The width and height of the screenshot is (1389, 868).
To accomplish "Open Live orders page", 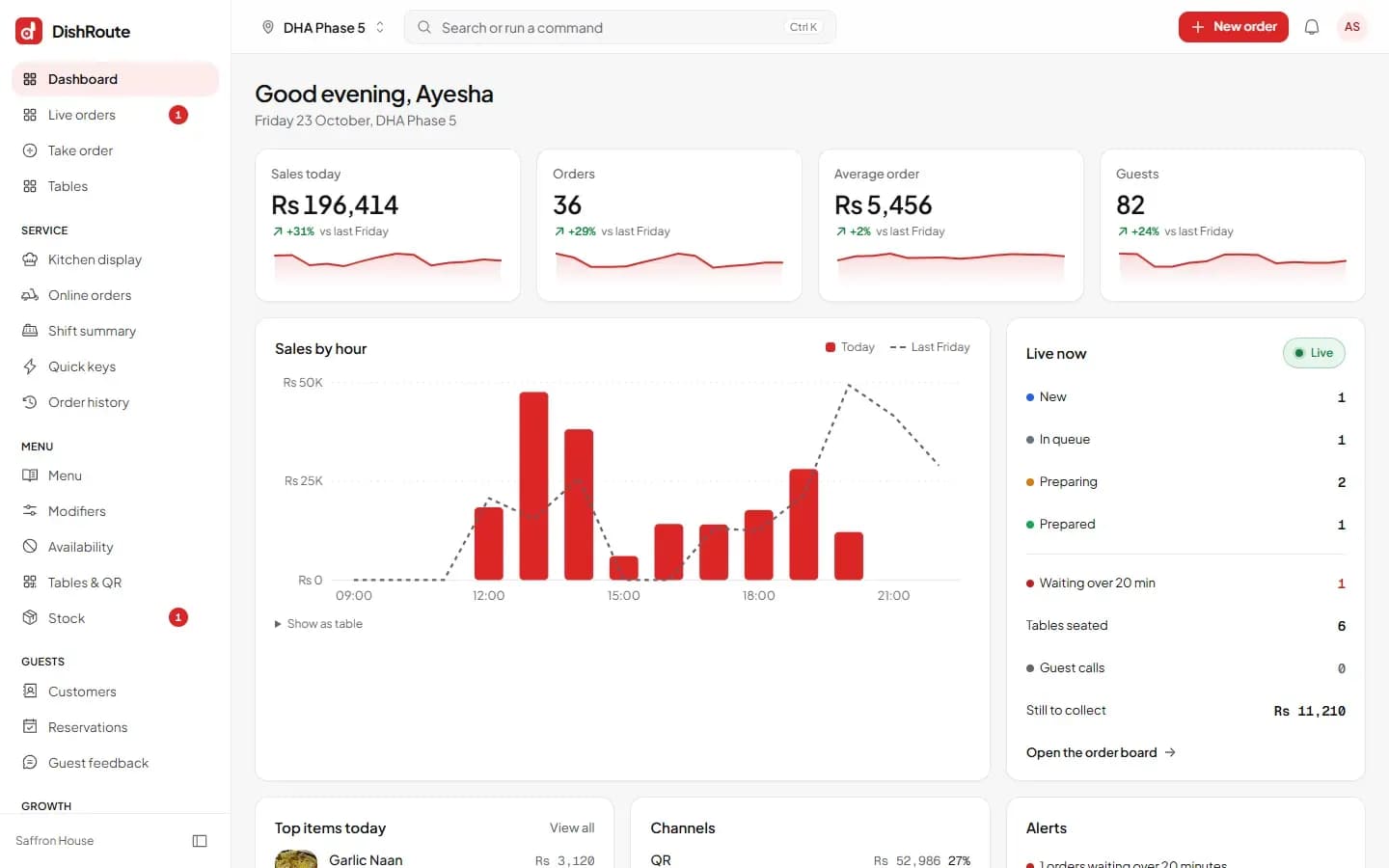I will click(116, 115).
